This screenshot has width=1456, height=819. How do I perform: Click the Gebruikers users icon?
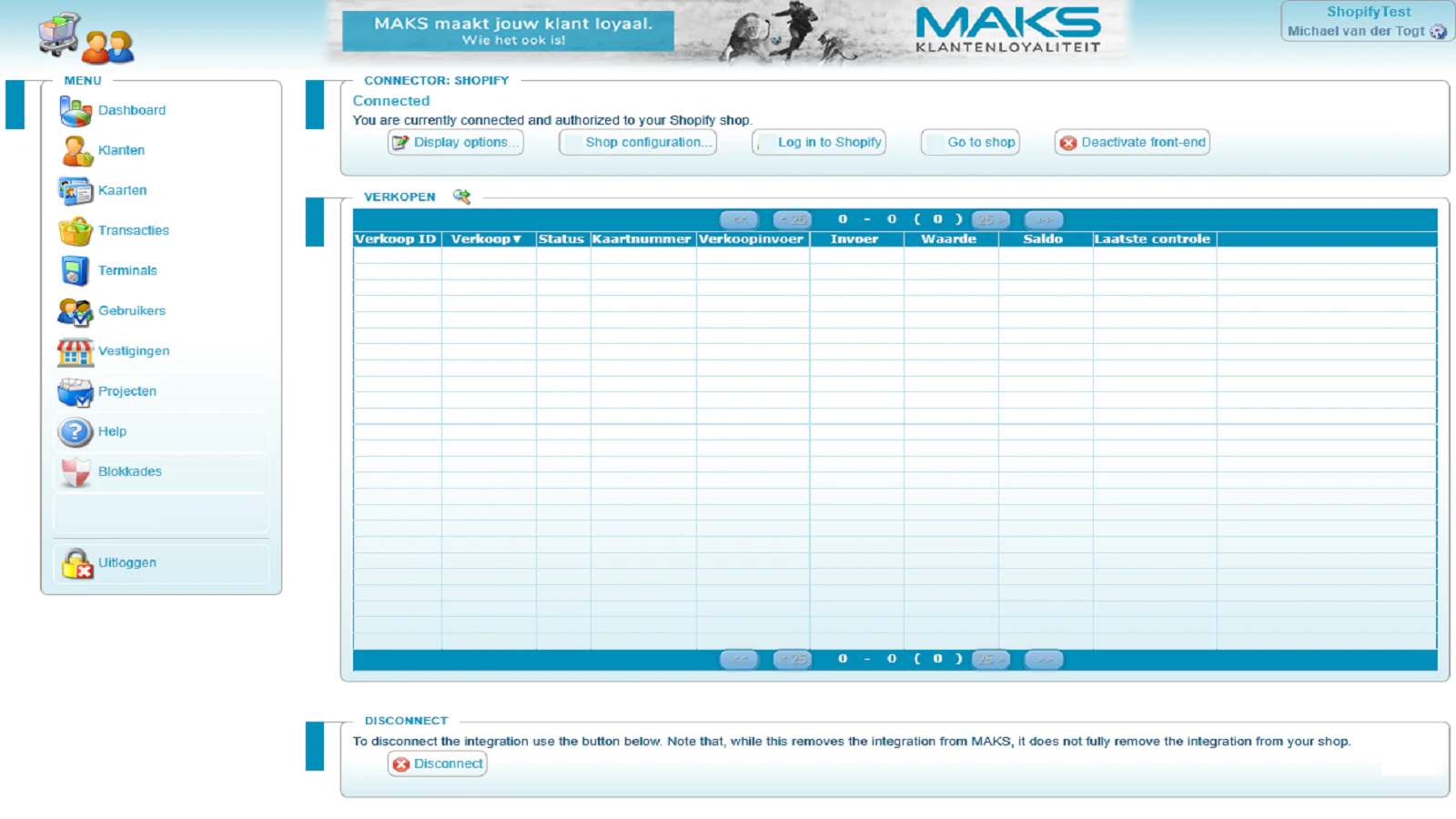(76, 311)
